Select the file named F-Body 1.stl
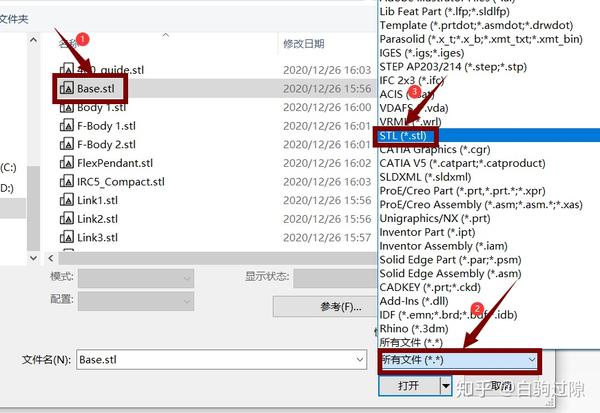Viewport: 600px width, 413px height. click(106, 126)
